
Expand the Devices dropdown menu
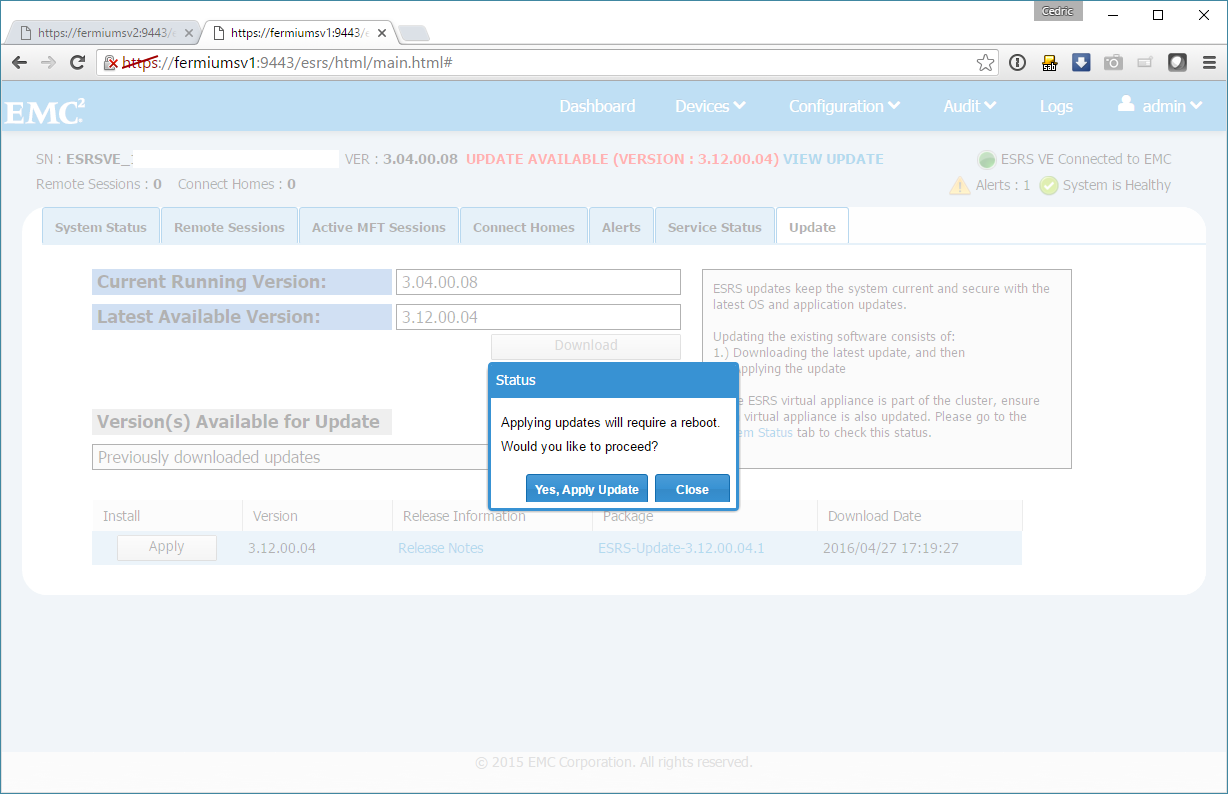pyautogui.click(x=710, y=106)
